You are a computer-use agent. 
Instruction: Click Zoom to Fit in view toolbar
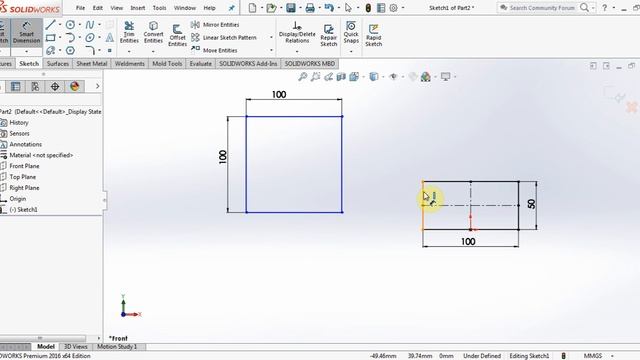302,76
